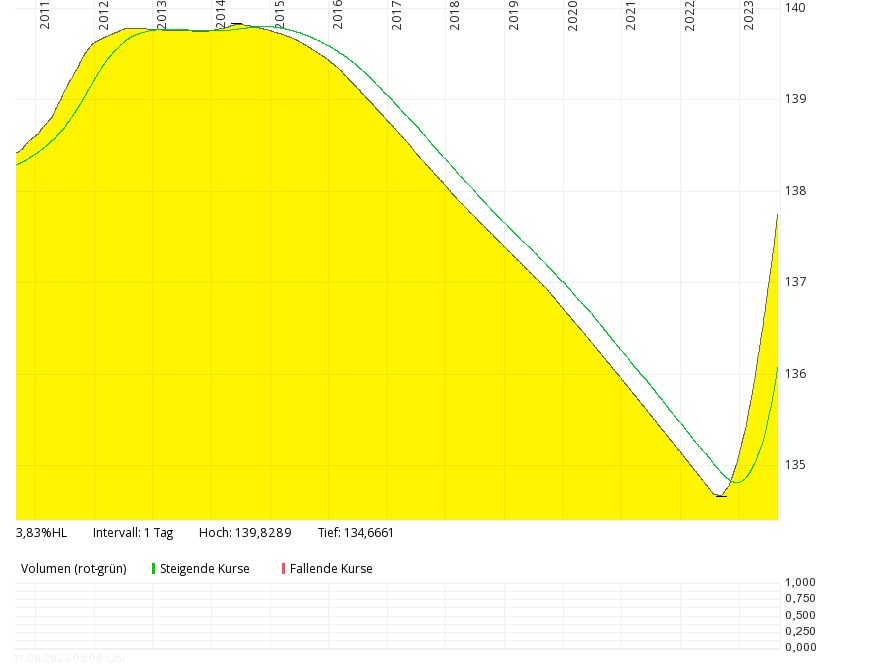Click the 2011 year label on the chart
Screen dimensions: 895x669
point(45,15)
